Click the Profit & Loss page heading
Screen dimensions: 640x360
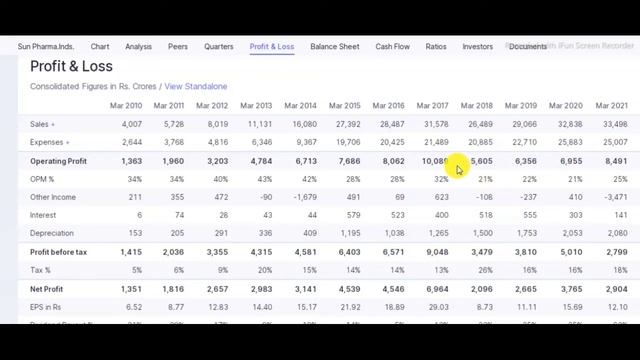pos(71,66)
